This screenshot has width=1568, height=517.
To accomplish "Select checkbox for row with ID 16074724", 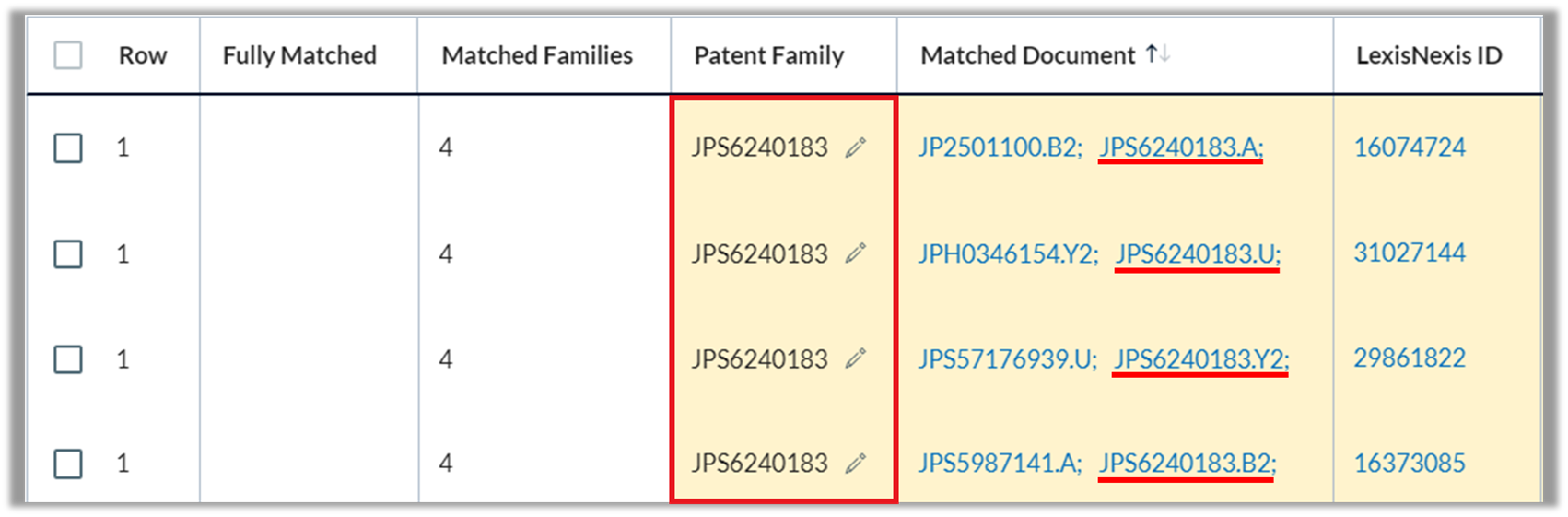I will (68, 147).
